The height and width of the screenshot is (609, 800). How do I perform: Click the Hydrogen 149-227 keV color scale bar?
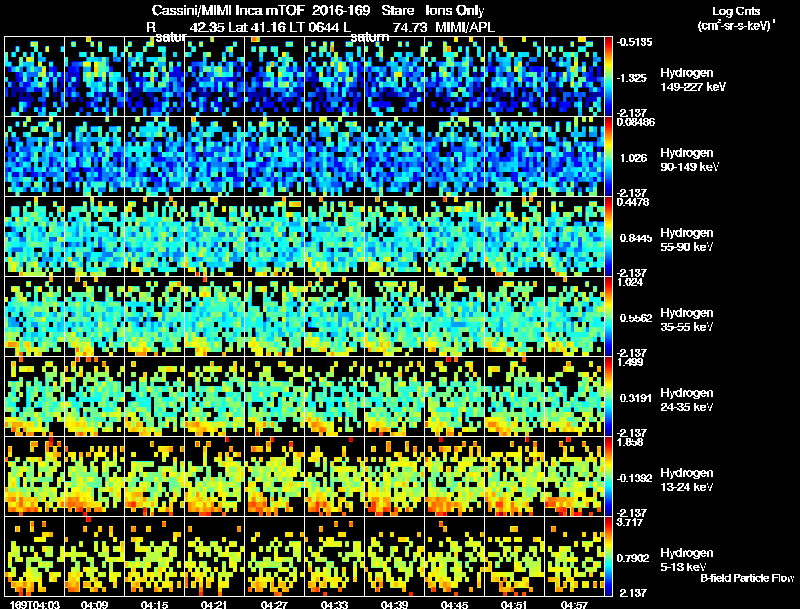point(608,77)
